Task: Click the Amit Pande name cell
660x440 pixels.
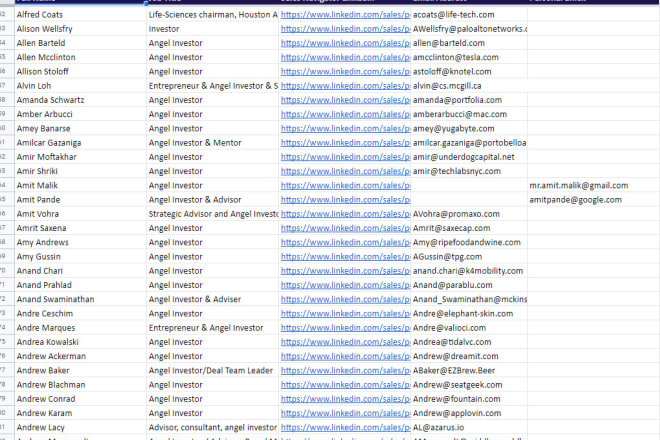Action: [x=80, y=200]
